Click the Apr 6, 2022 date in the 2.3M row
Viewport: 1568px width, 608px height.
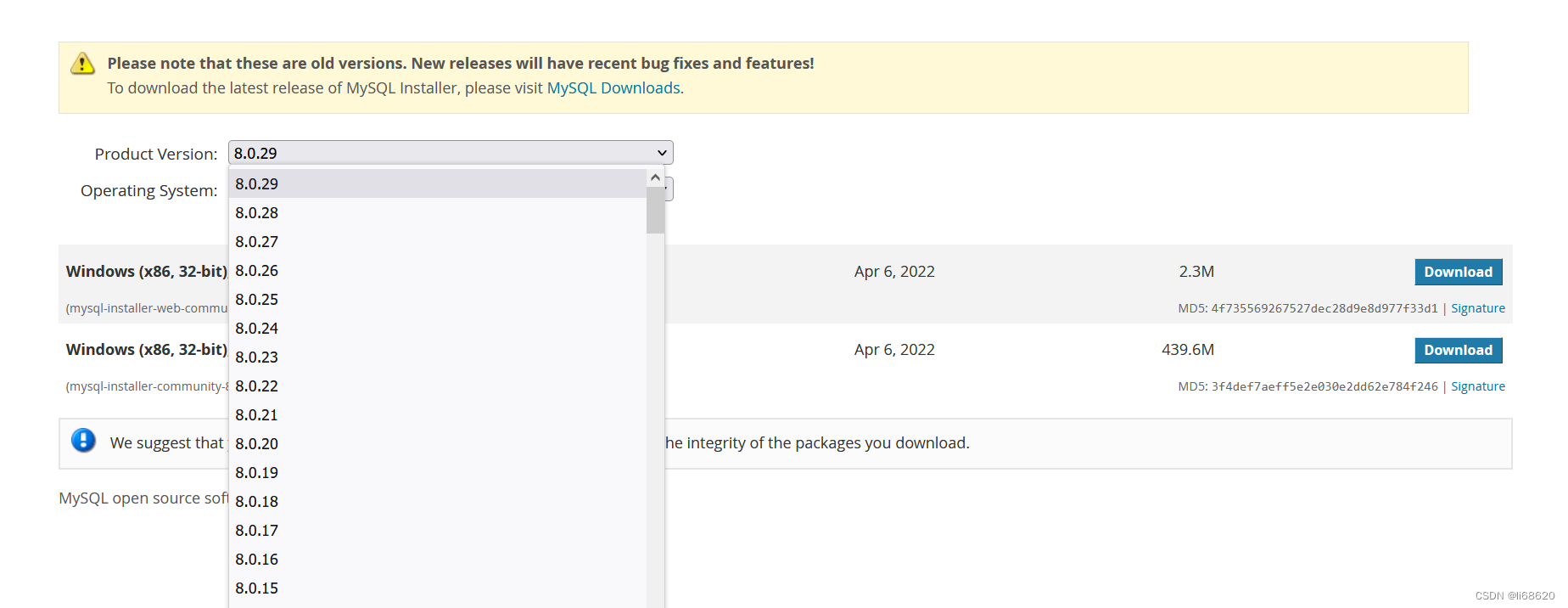(x=894, y=272)
